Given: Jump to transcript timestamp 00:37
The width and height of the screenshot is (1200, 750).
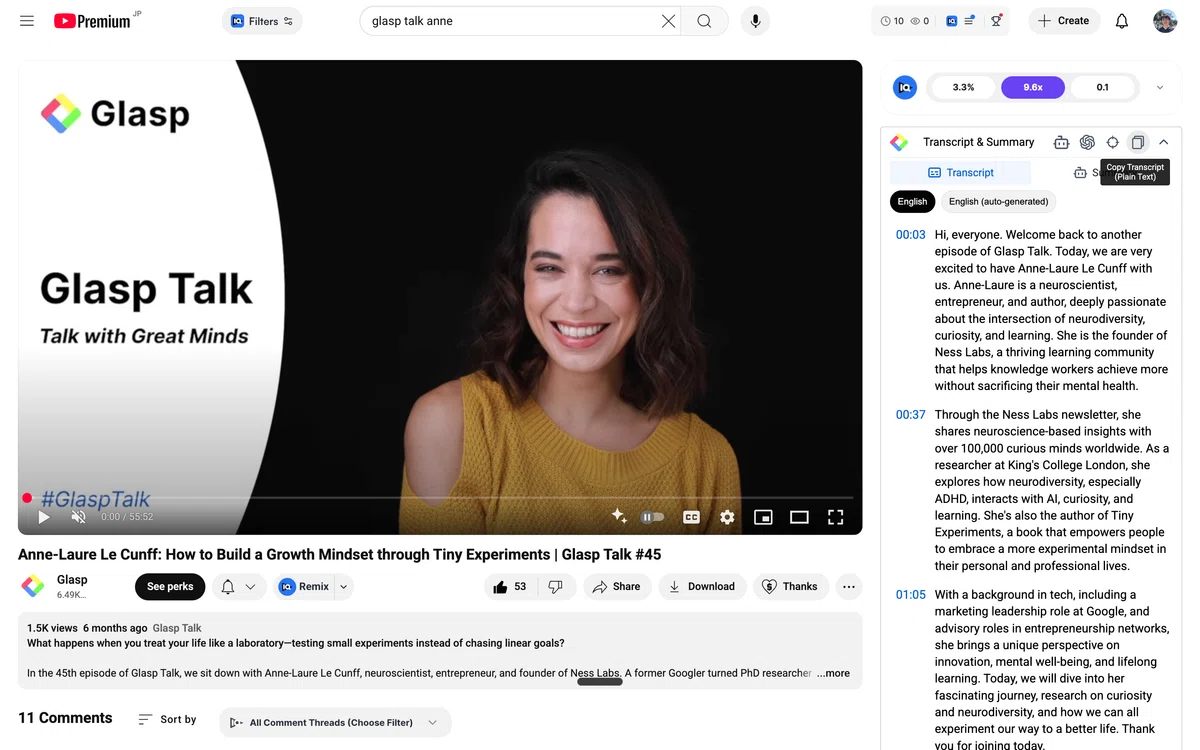Looking at the screenshot, I should (x=910, y=415).
